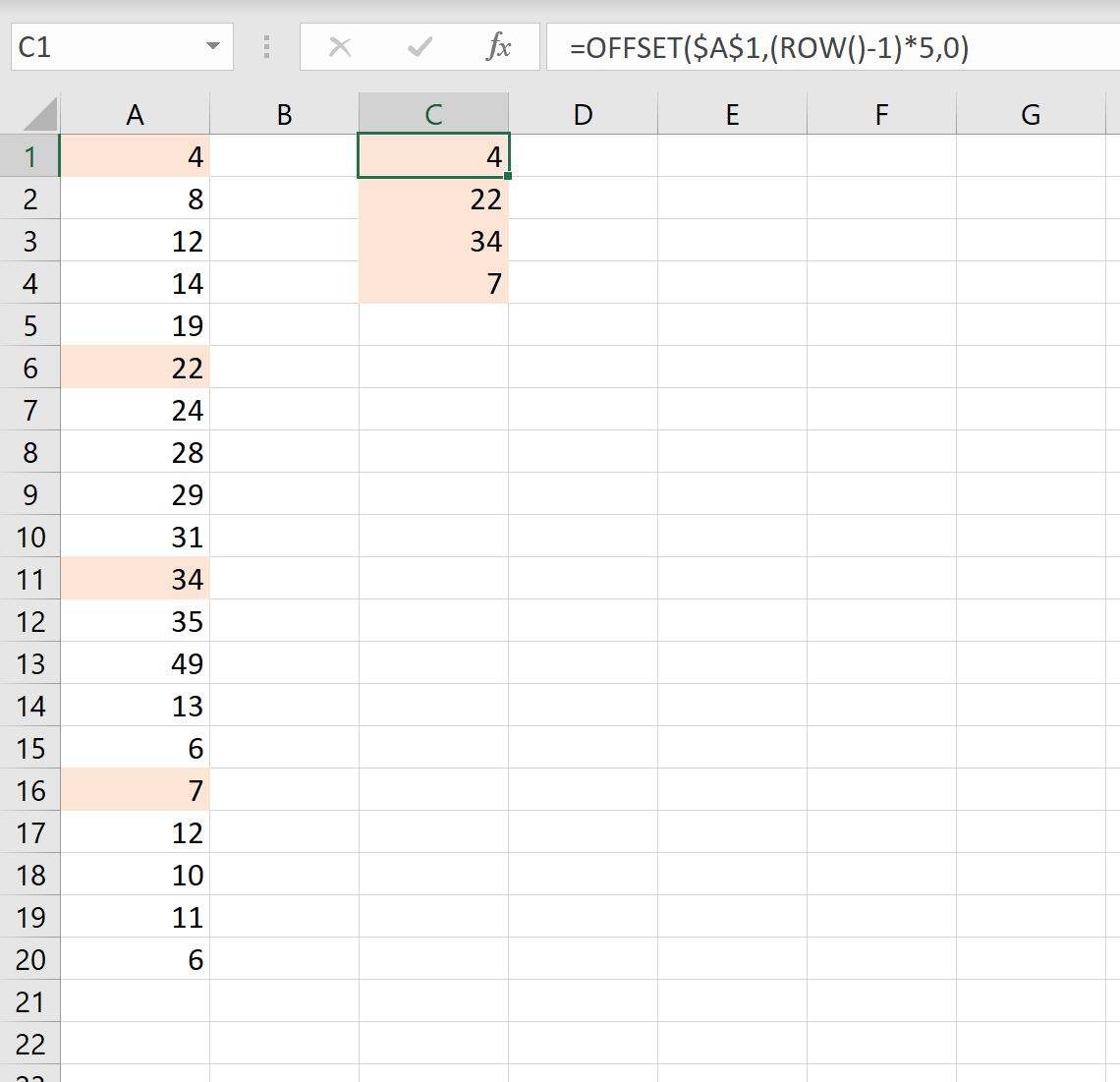
Task: Select column E header
Action: click(732, 114)
